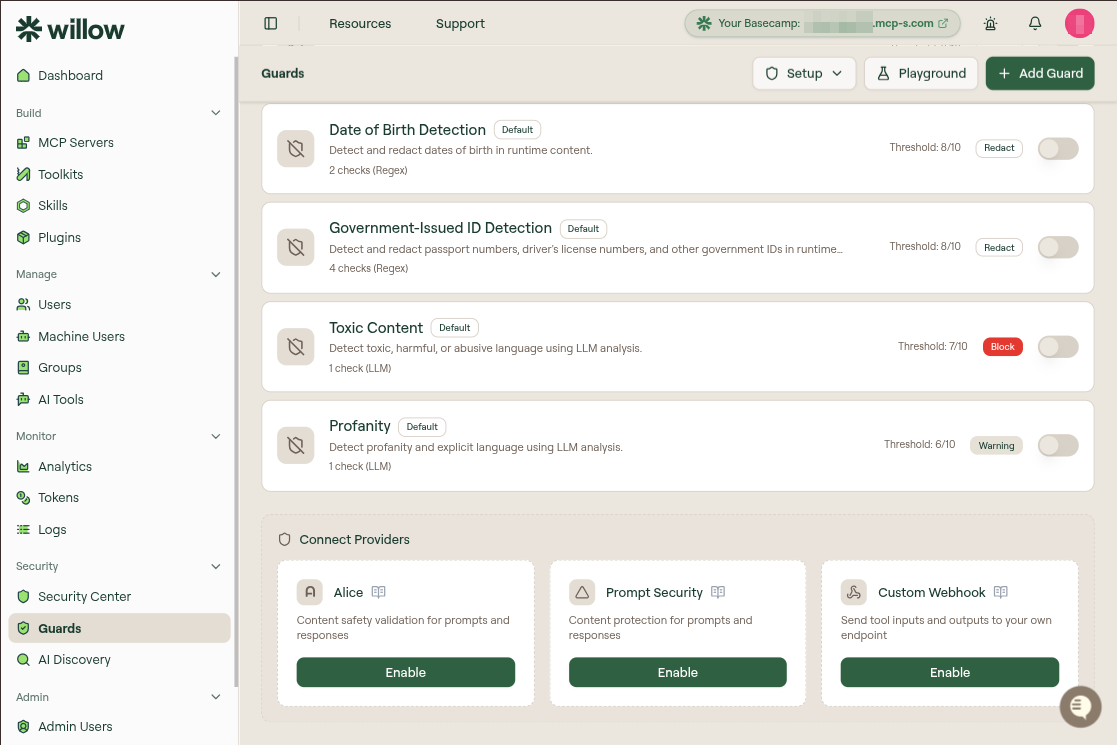The height and width of the screenshot is (745, 1117).
Task: Collapse the Monitor section chevron
Action: pos(216,436)
